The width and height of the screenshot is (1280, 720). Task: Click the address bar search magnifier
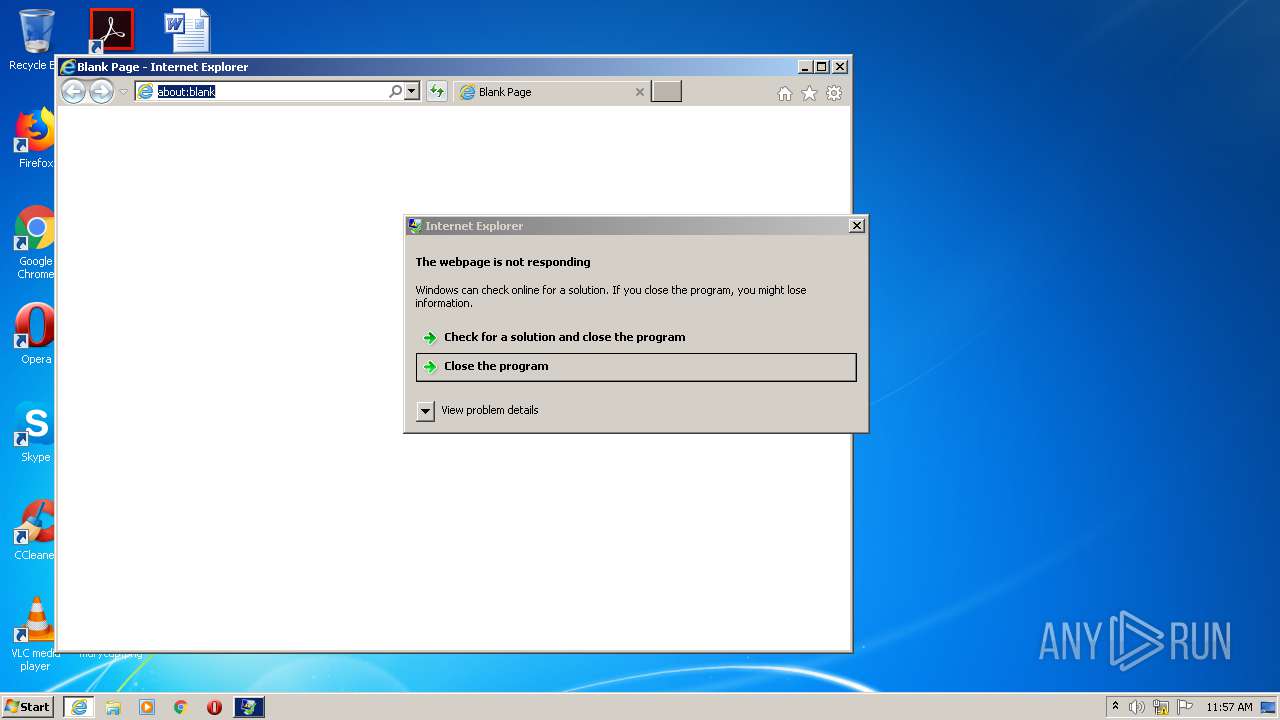point(396,91)
